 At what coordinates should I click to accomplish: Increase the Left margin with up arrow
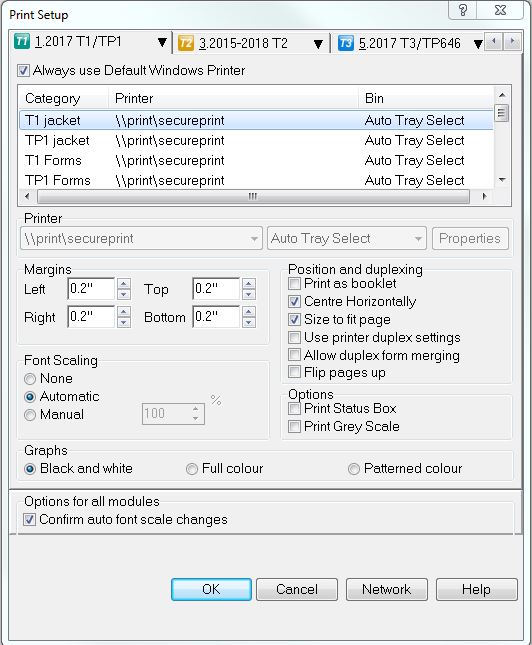(124, 283)
